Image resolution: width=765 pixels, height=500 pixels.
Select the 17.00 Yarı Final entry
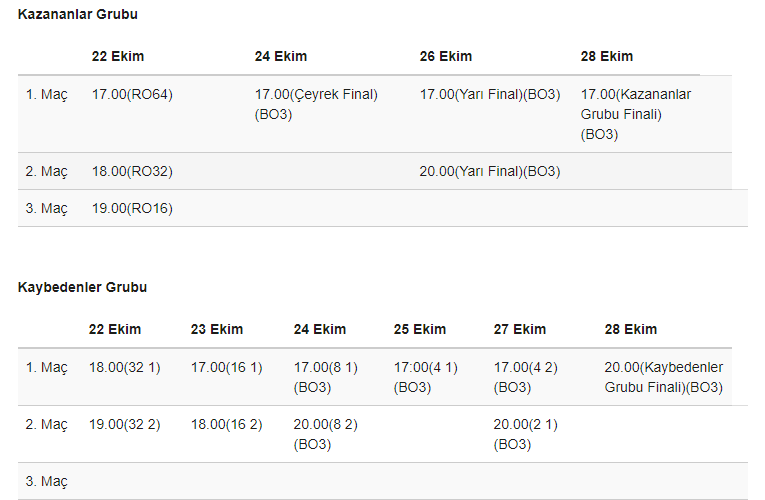(x=489, y=95)
